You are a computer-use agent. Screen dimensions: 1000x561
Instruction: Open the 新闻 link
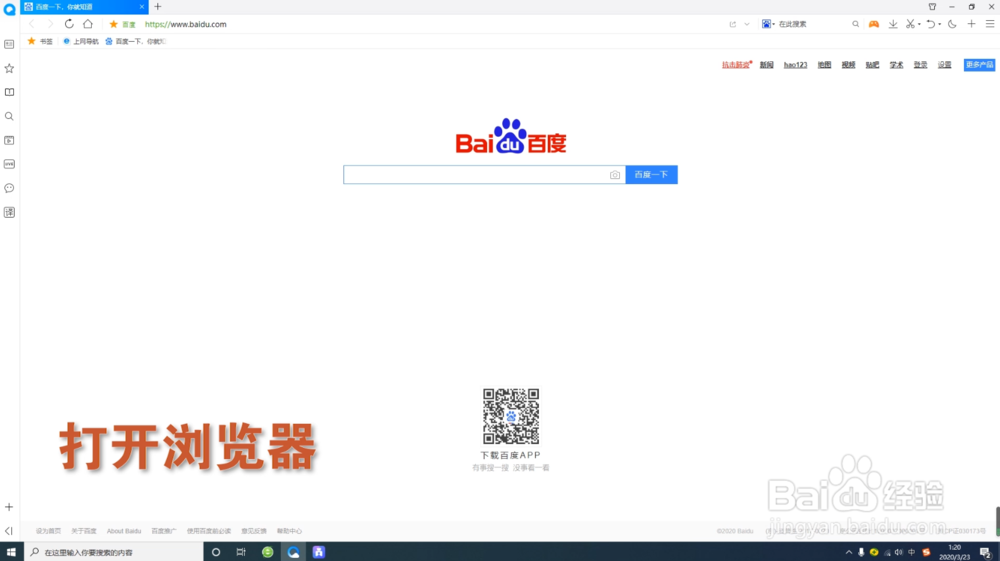pyautogui.click(x=767, y=65)
